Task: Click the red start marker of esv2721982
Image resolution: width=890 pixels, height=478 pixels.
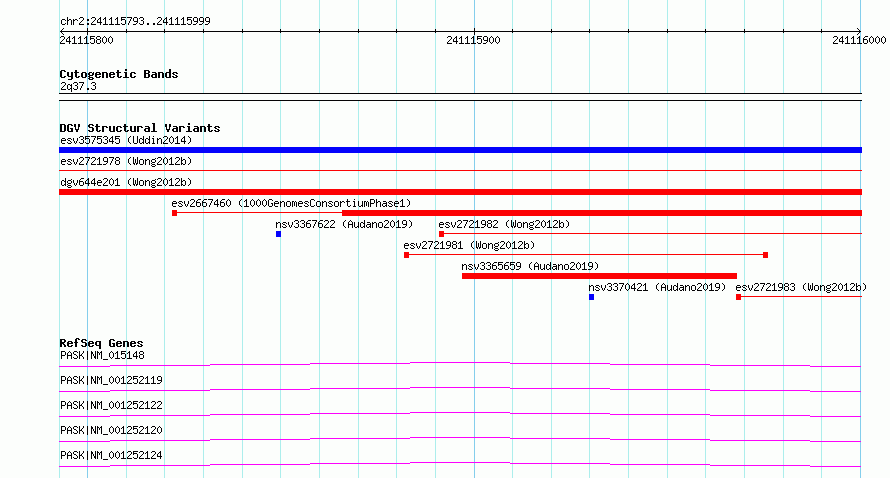Action: 441,234
